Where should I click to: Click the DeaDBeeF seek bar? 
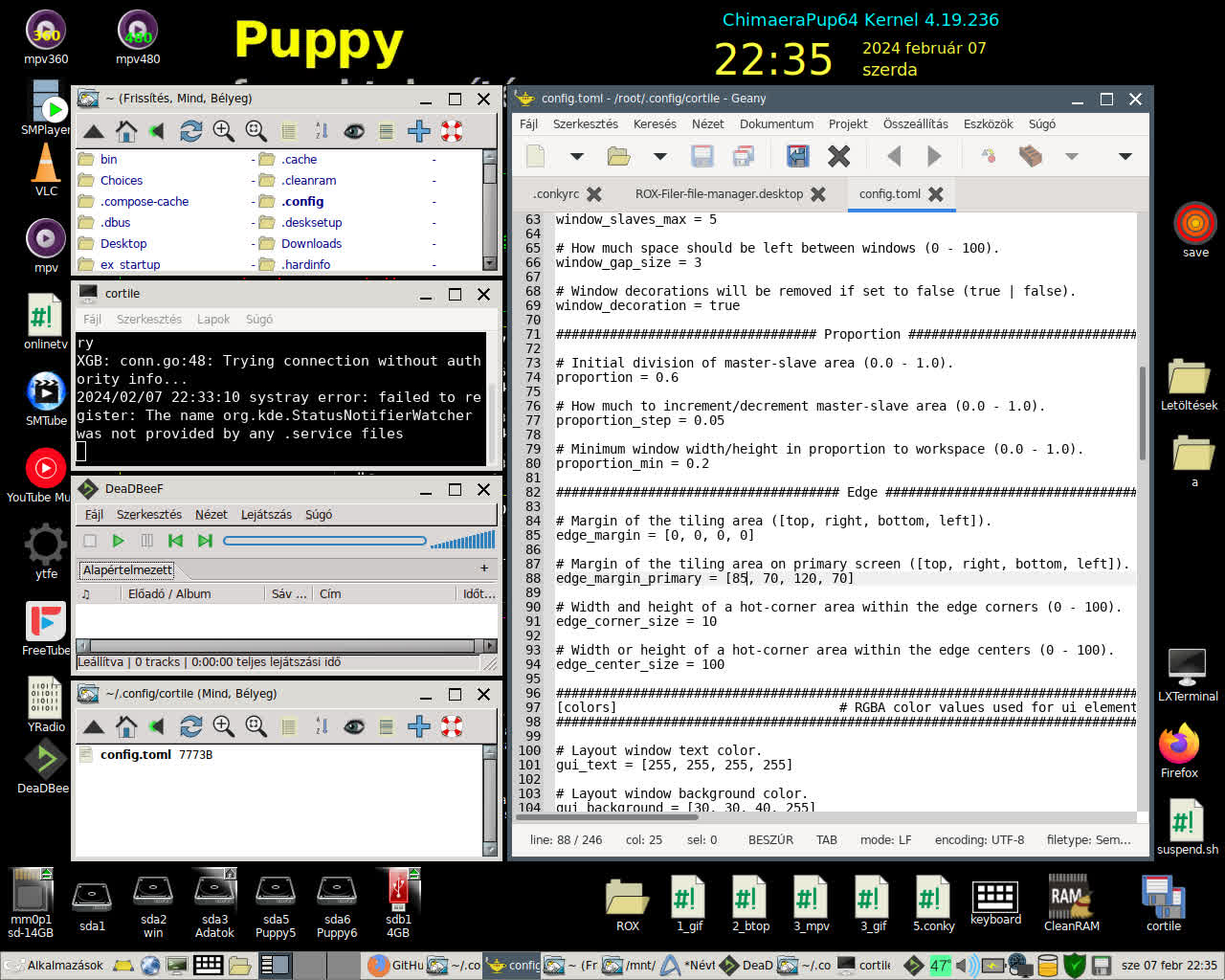(324, 541)
